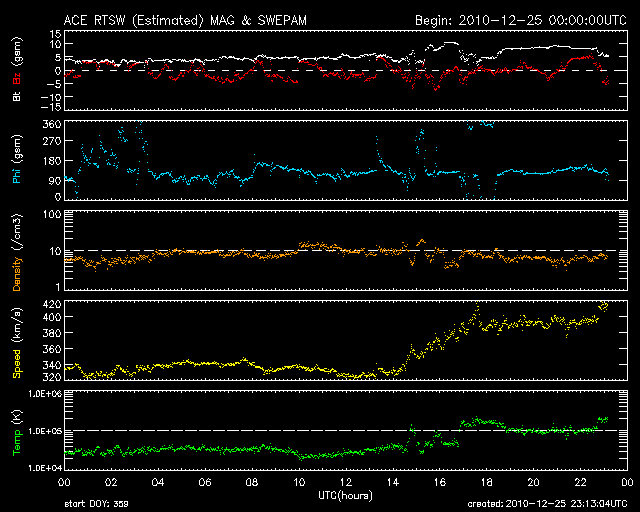This screenshot has height=512, width=640.
Task: Click the 'start DOY: 359' text
Action: 96,504
